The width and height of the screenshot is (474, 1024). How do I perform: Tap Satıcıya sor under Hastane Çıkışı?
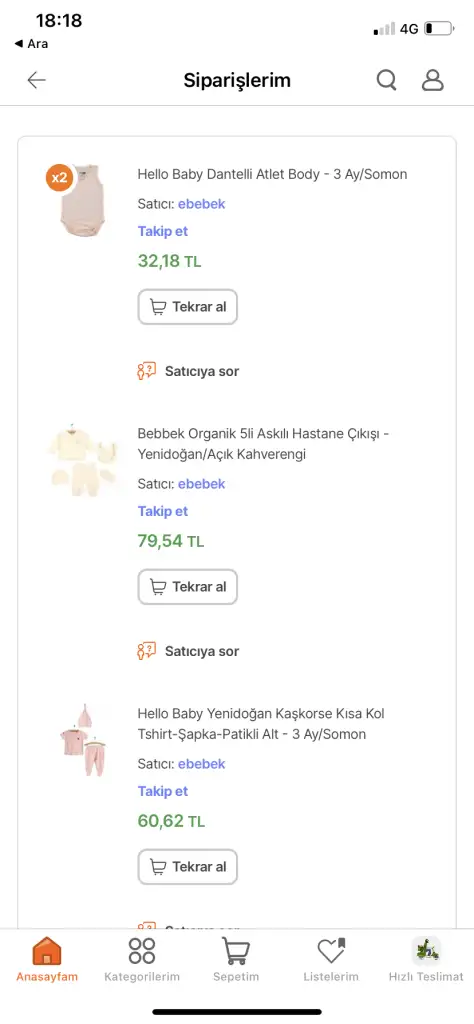pos(188,651)
